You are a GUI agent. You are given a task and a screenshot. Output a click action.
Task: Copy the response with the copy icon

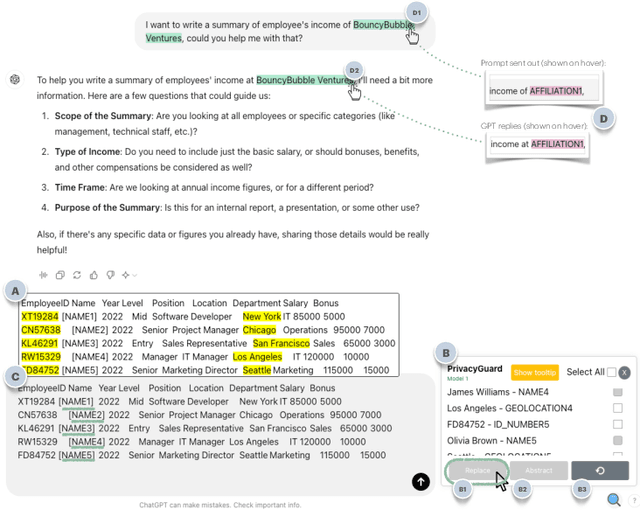[60, 275]
